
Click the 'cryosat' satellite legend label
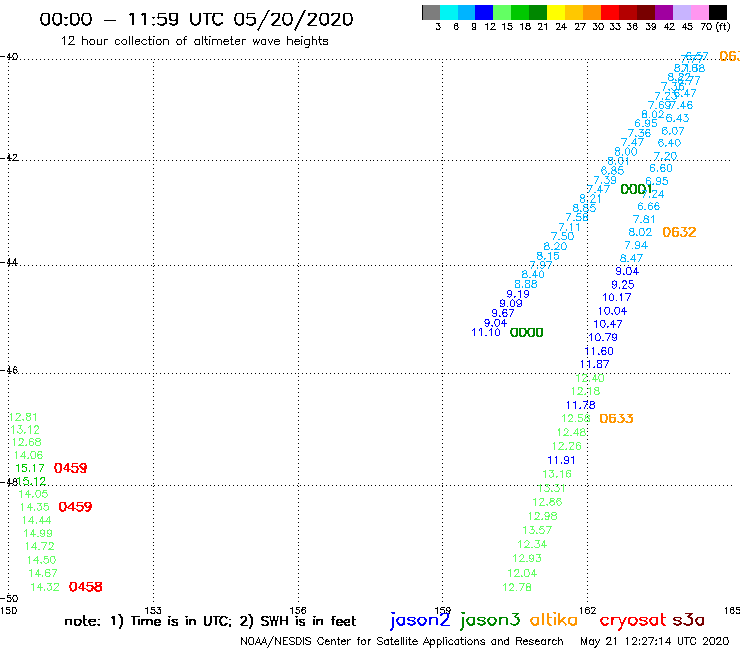633,621
